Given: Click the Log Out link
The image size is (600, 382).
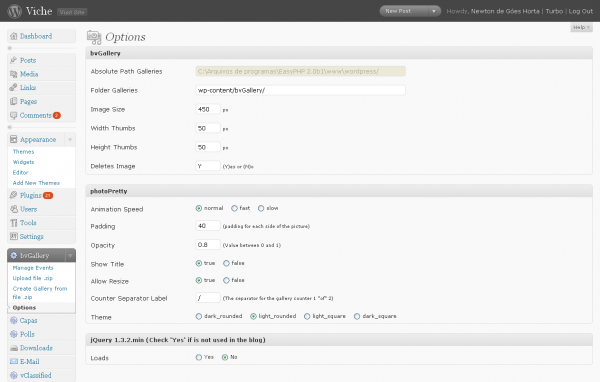Looking at the screenshot, I should [580, 11].
